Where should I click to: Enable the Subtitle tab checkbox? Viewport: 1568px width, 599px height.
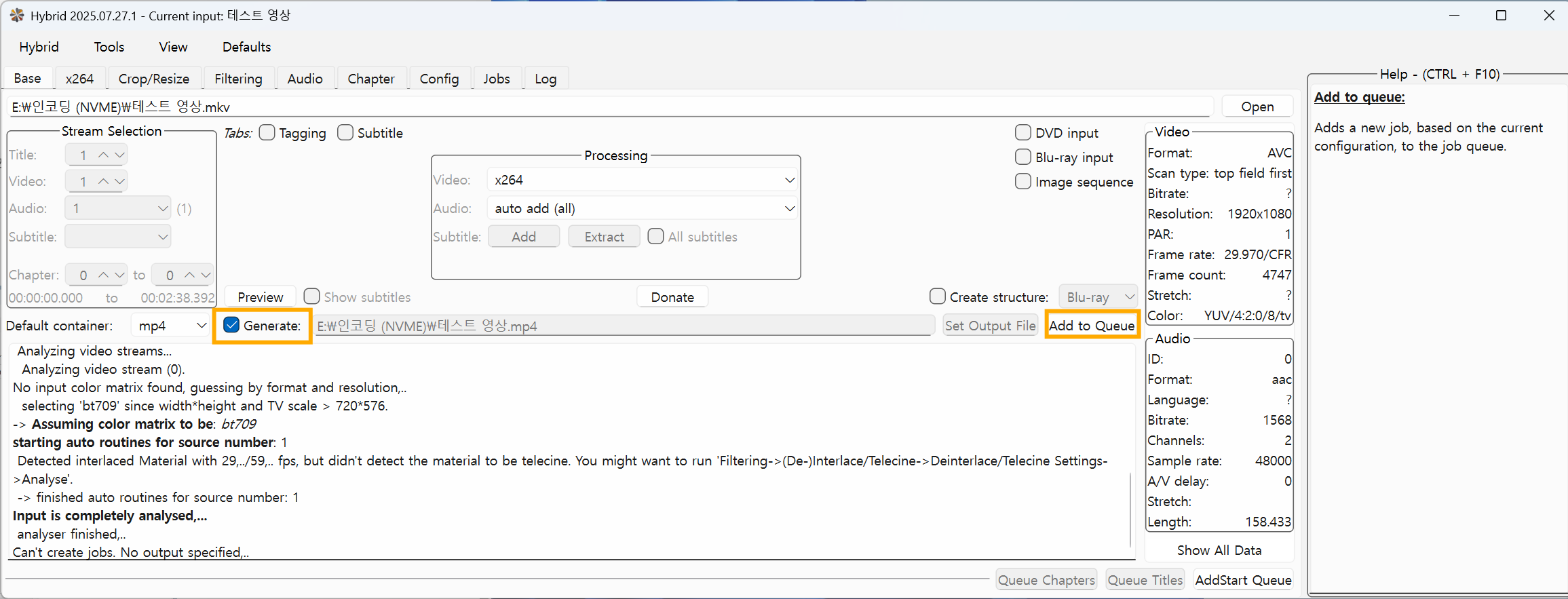345,132
